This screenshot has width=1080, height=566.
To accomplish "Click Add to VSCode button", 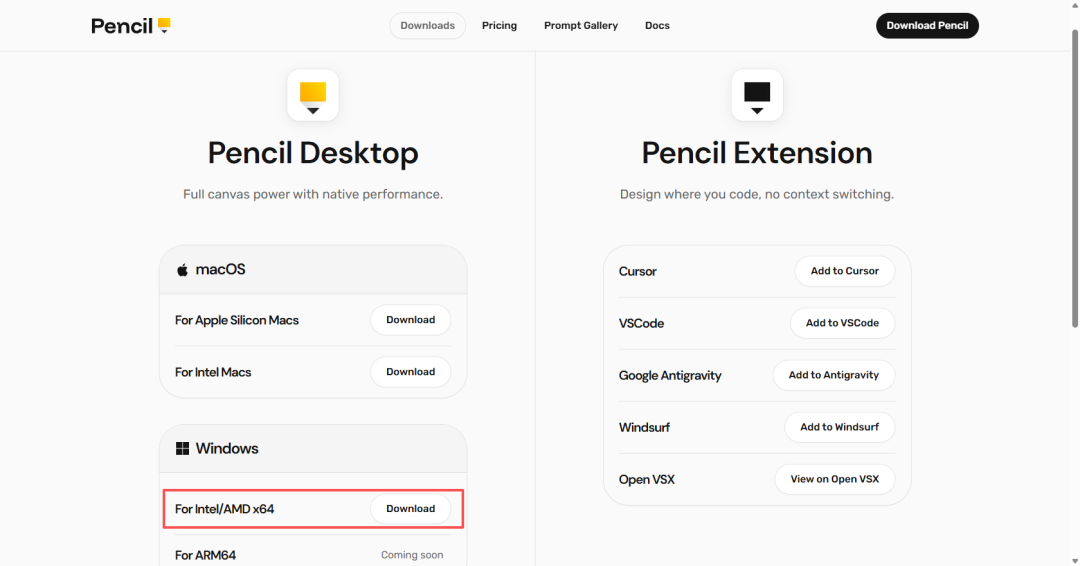I will (842, 323).
